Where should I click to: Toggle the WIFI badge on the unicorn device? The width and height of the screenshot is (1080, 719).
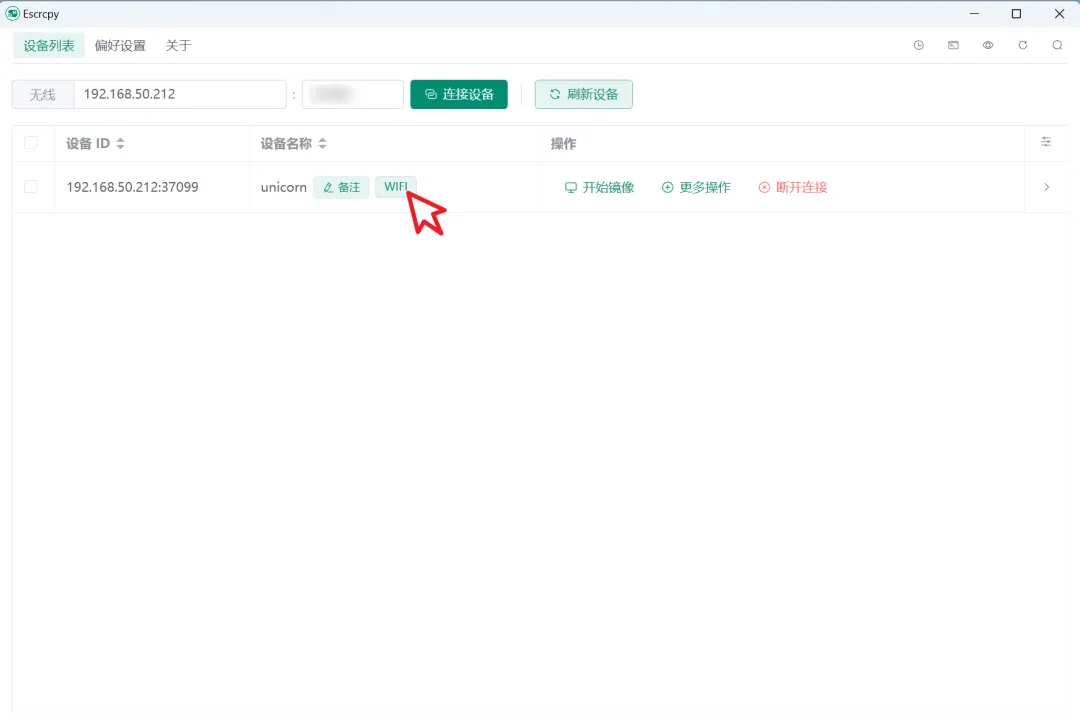[396, 186]
